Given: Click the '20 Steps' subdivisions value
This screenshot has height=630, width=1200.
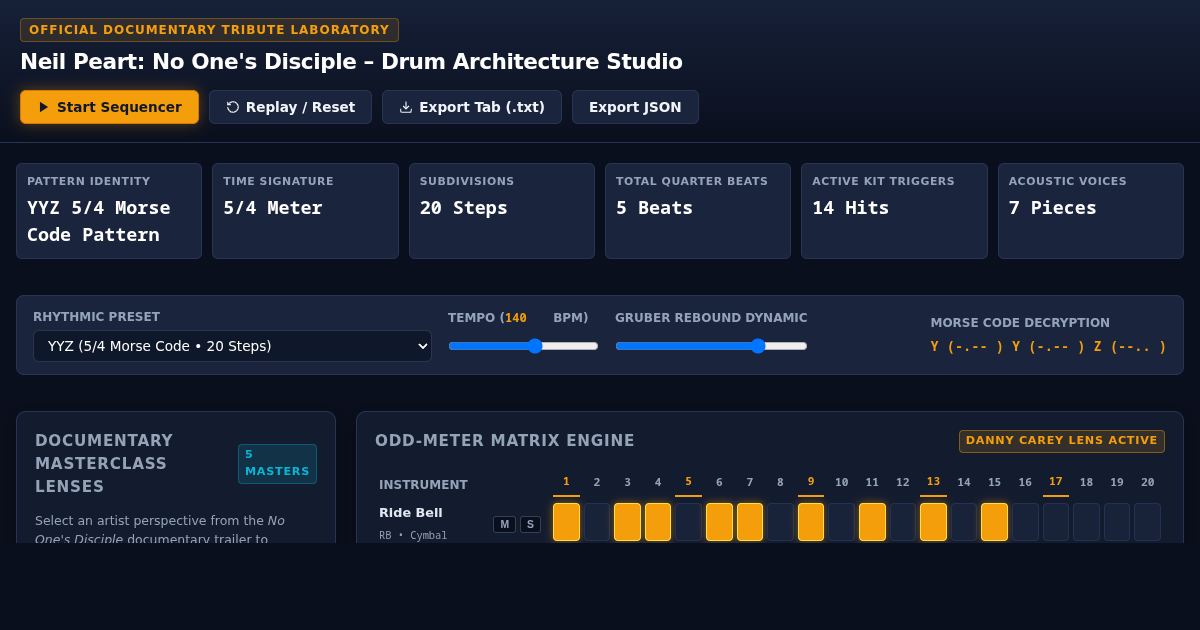Looking at the screenshot, I should point(464,208).
